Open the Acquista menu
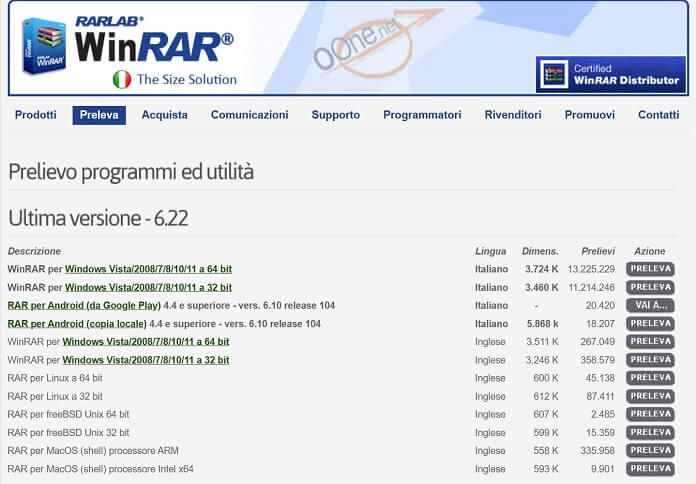 coord(164,115)
